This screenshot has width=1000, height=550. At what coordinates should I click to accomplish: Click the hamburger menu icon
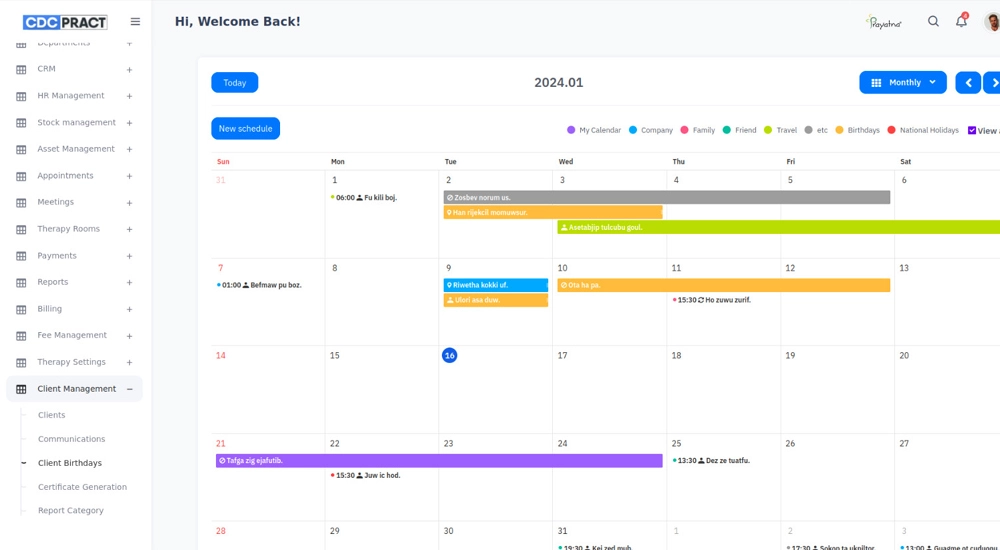pos(135,22)
